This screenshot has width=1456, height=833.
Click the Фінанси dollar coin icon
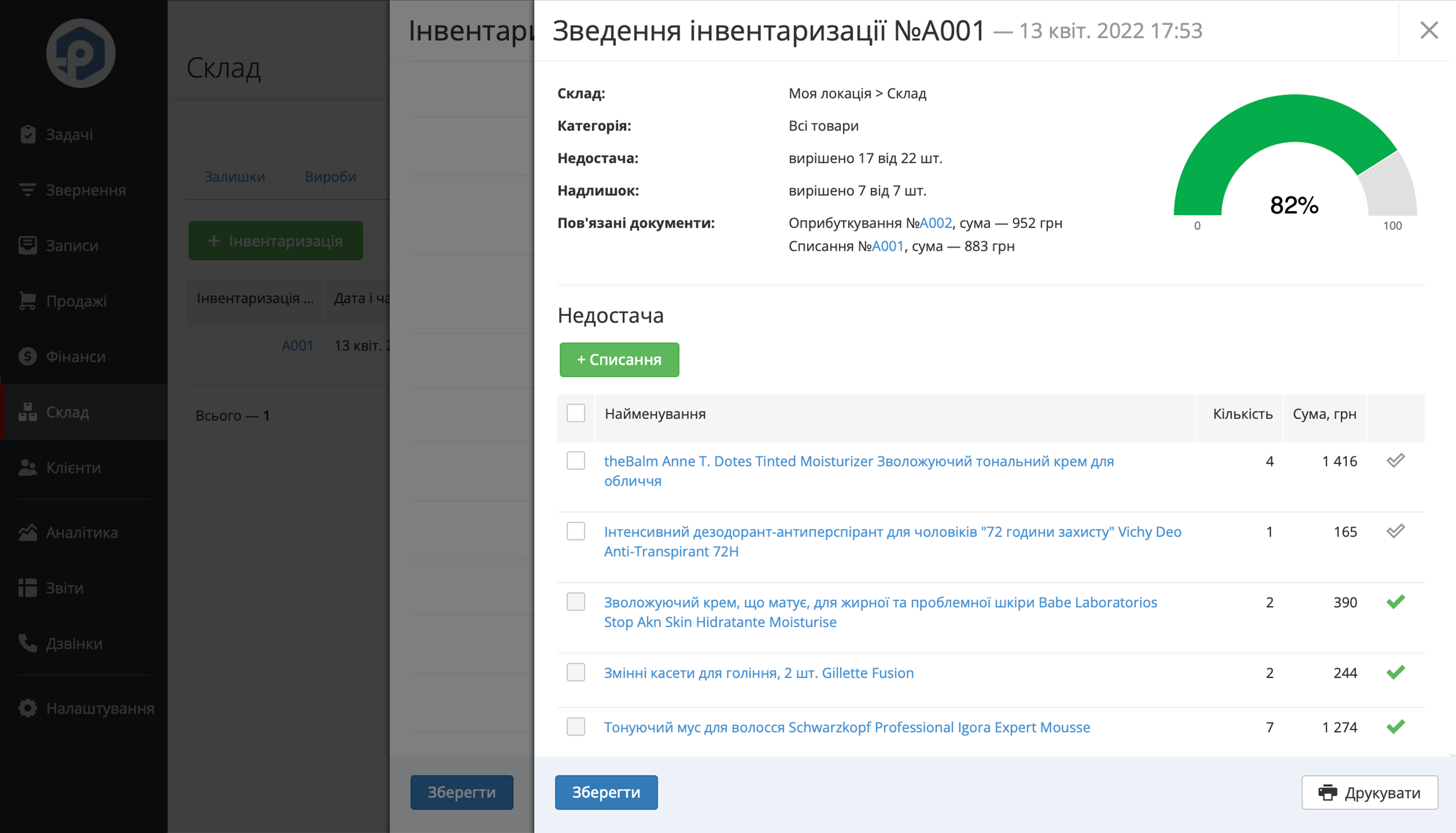pyautogui.click(x=27, y=356)
